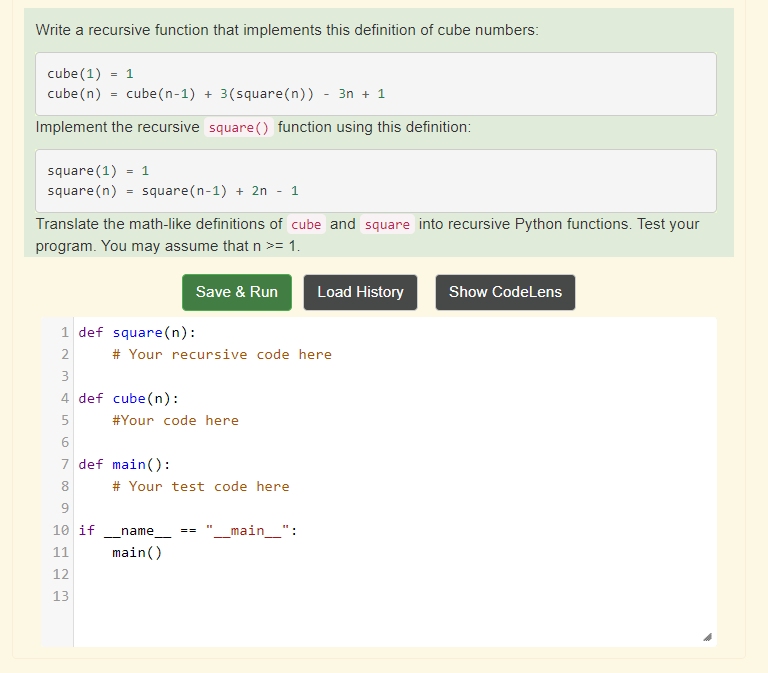768x673 pixels.
Task: Open Load History
Action: (x=360, y=292)
